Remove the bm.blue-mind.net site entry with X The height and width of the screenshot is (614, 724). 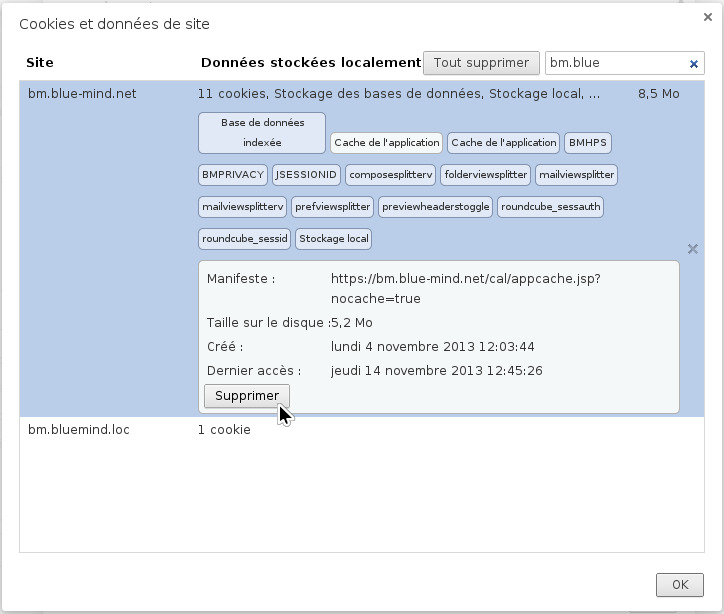coord(692,249)
